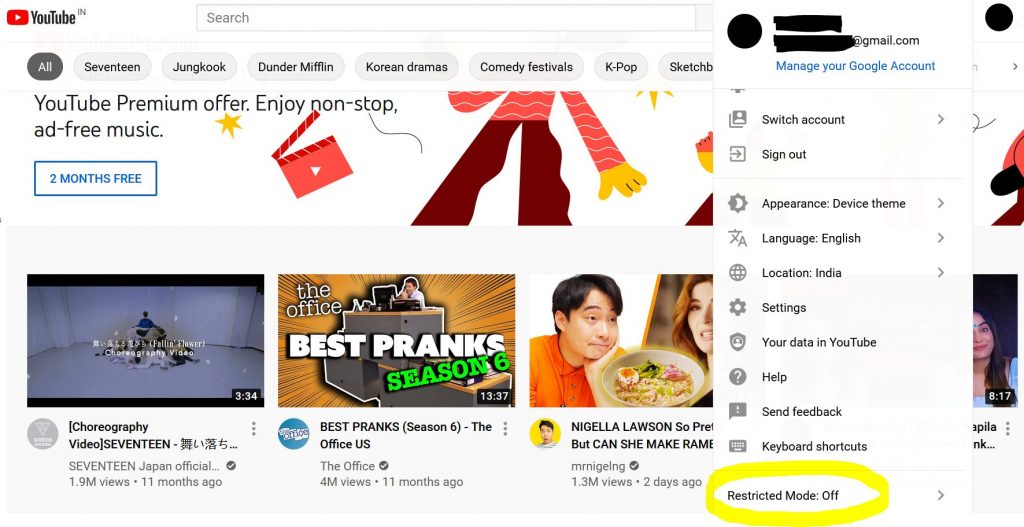The image size is (1024, 527).
Task: Click the Keyboard shortcuts keyboard icon
Action: [737, 446]
